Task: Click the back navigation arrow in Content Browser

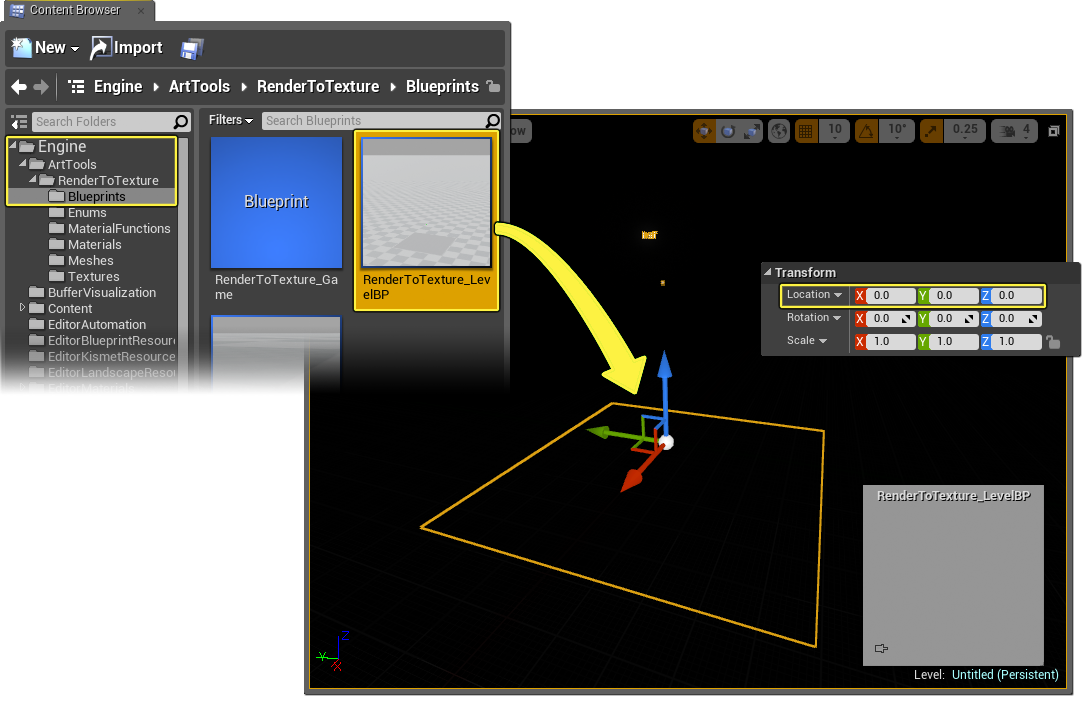Action: pos(18,87)
